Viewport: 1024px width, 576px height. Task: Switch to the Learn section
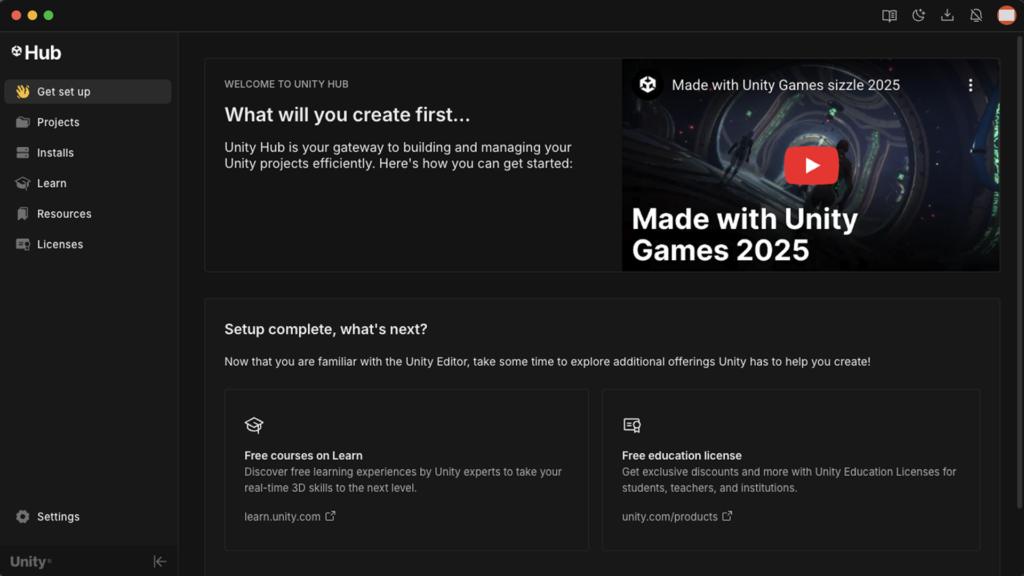pos(51,184)
